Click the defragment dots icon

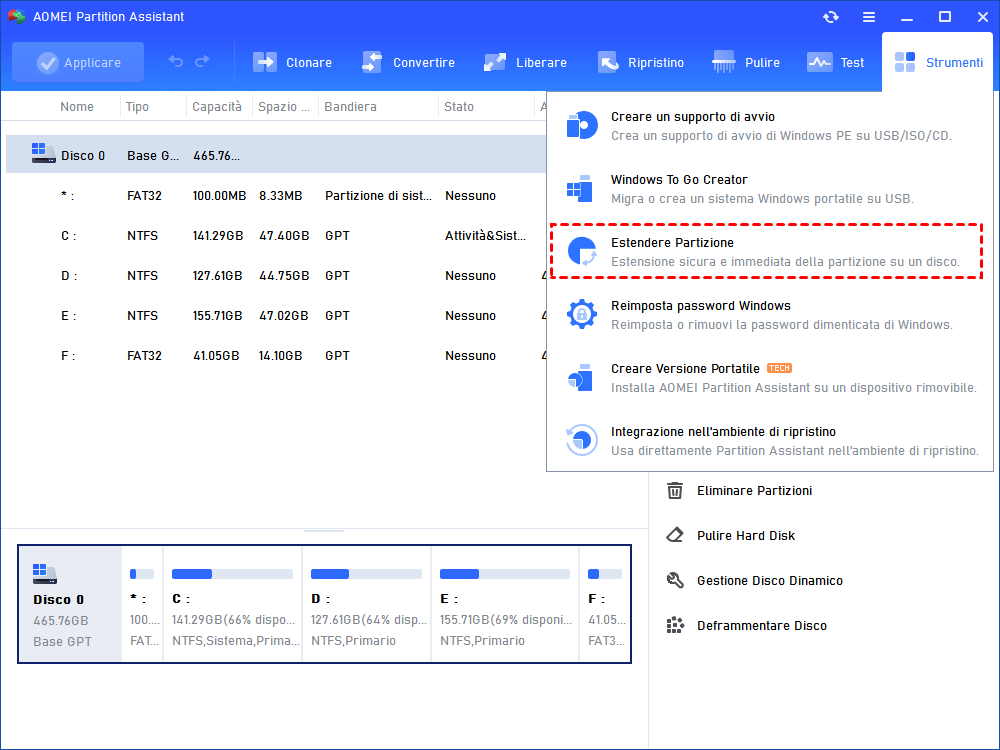tap(675, 625)
